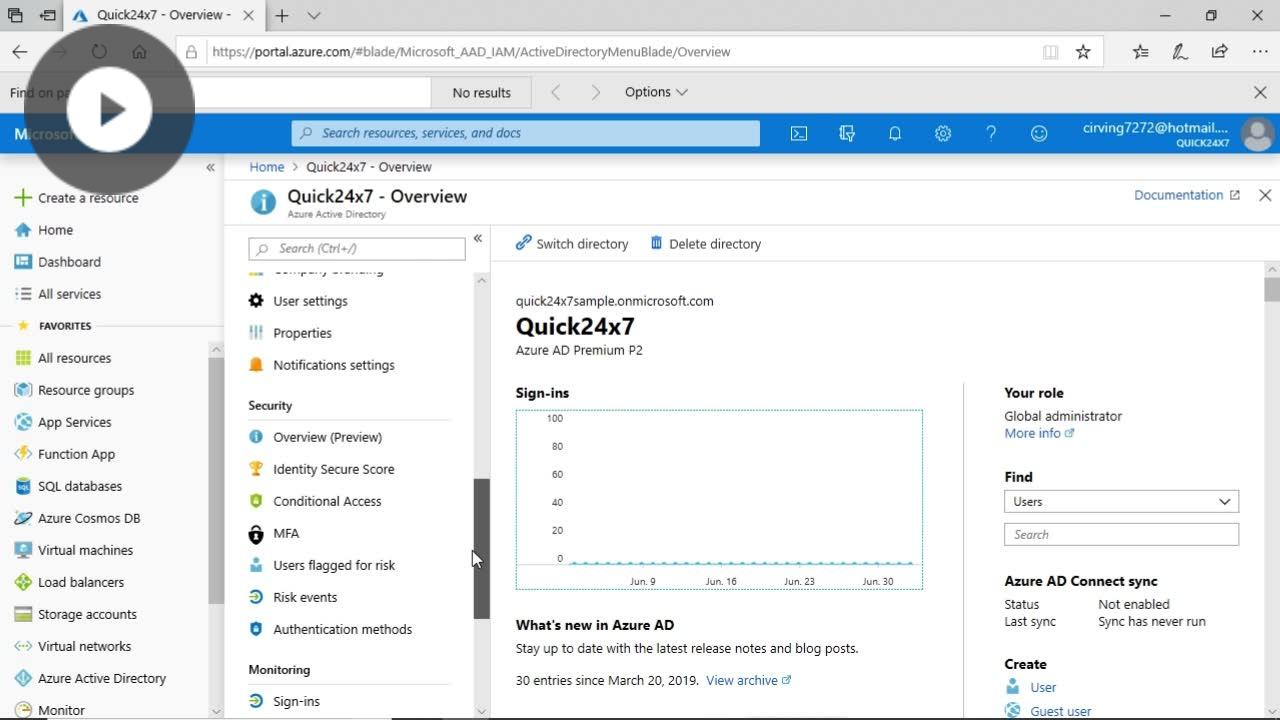Open Function App
The width and height of the screenshot is (1280, 720).
[65, 454]
